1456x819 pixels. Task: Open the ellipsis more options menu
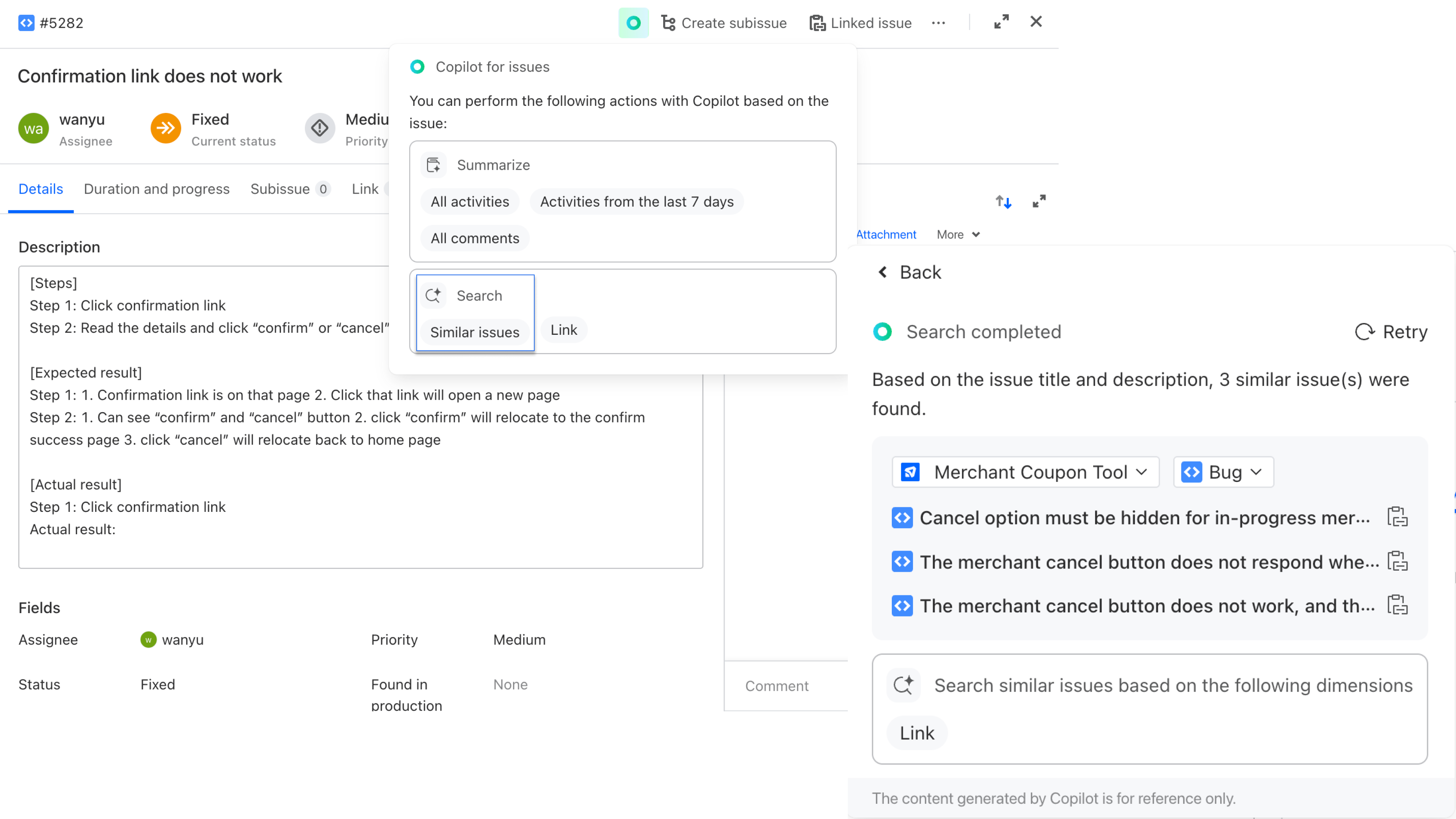tap(939, 23)
